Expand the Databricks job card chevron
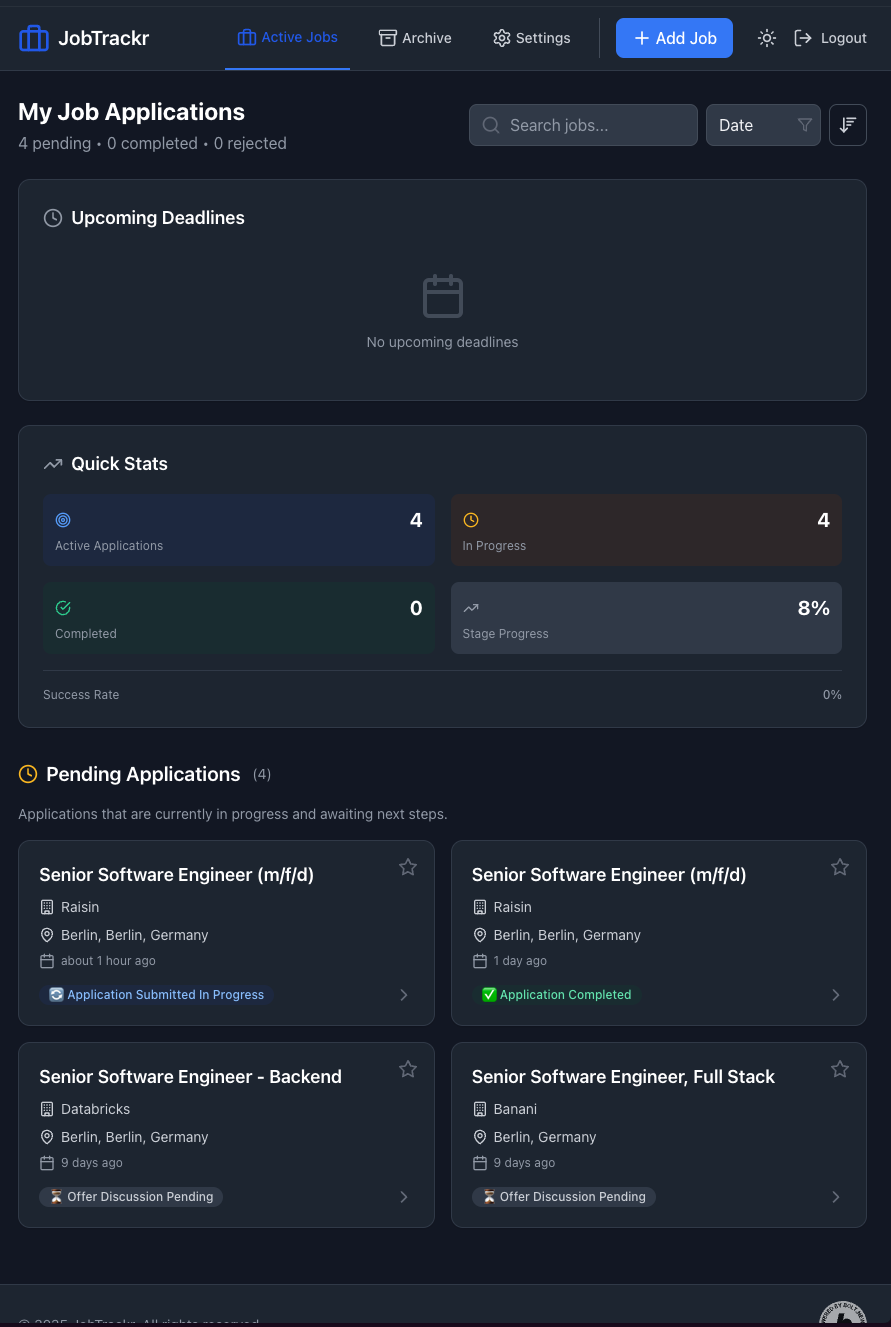891x1327 pixels. coord(404,1197)
